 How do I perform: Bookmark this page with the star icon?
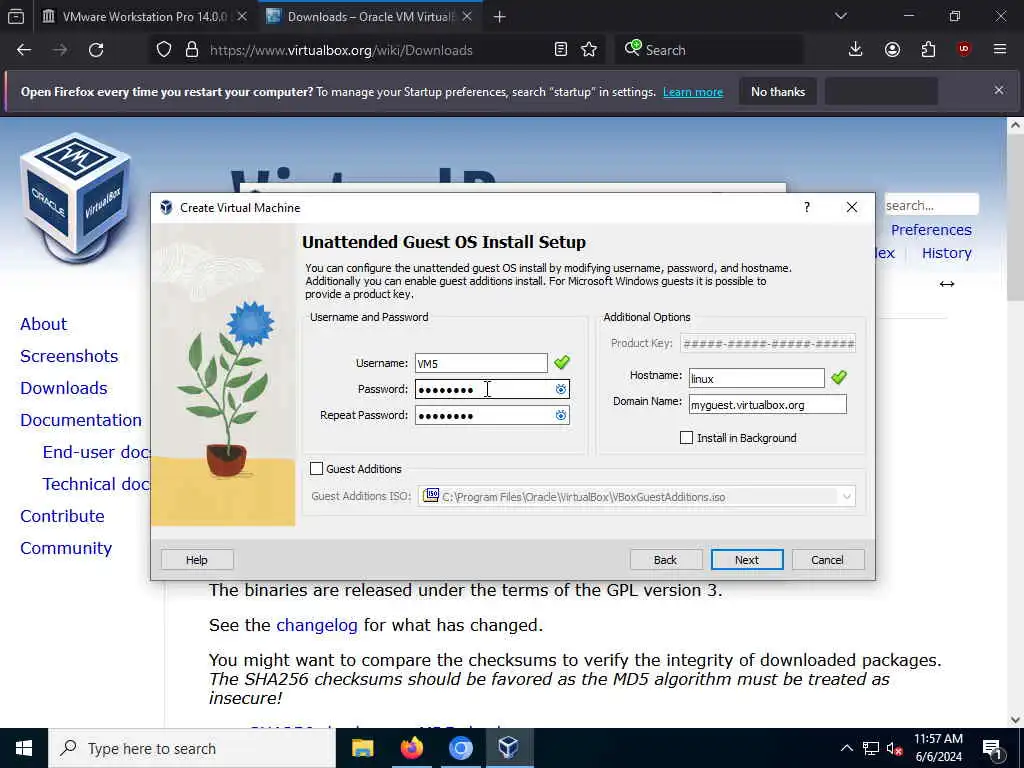tap(589, 50)
